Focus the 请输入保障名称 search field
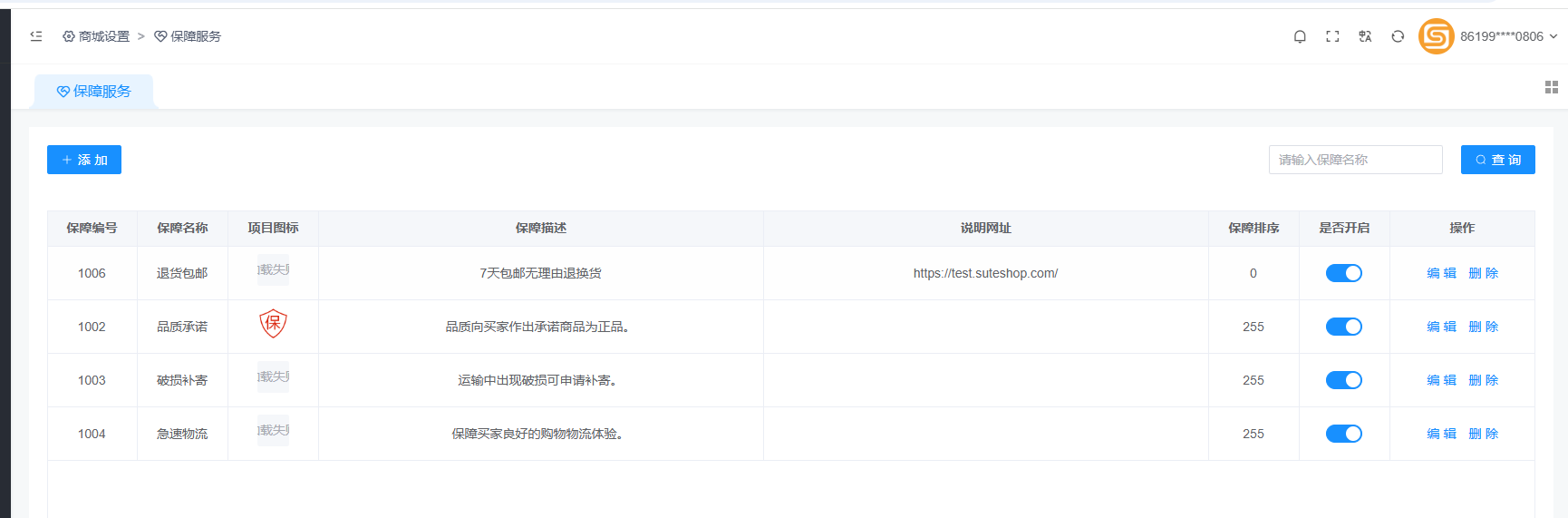1568x518 pixels. point(1355,160)
